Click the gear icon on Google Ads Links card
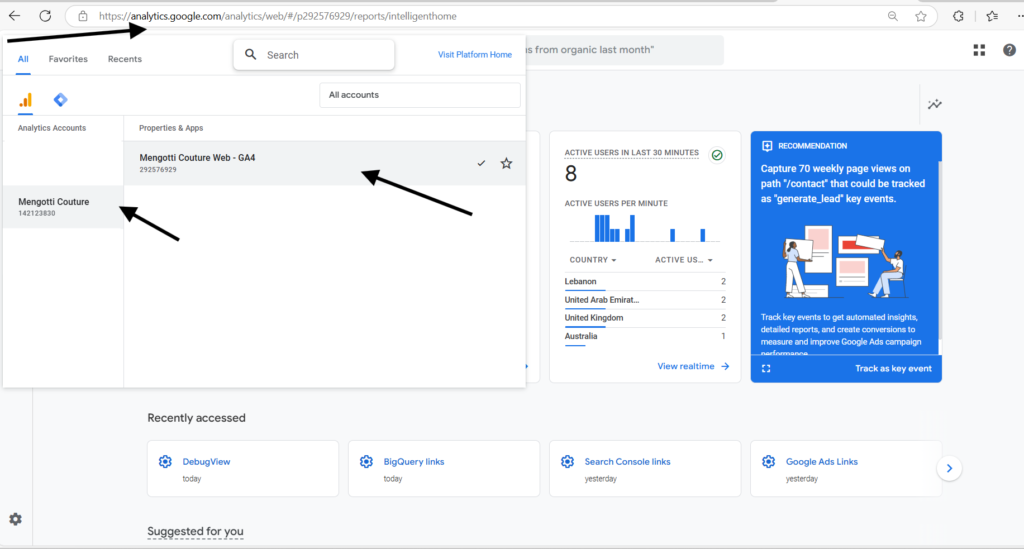Image resolution: width=1024 pixels, height=549 pixels. tap(769, 462)
